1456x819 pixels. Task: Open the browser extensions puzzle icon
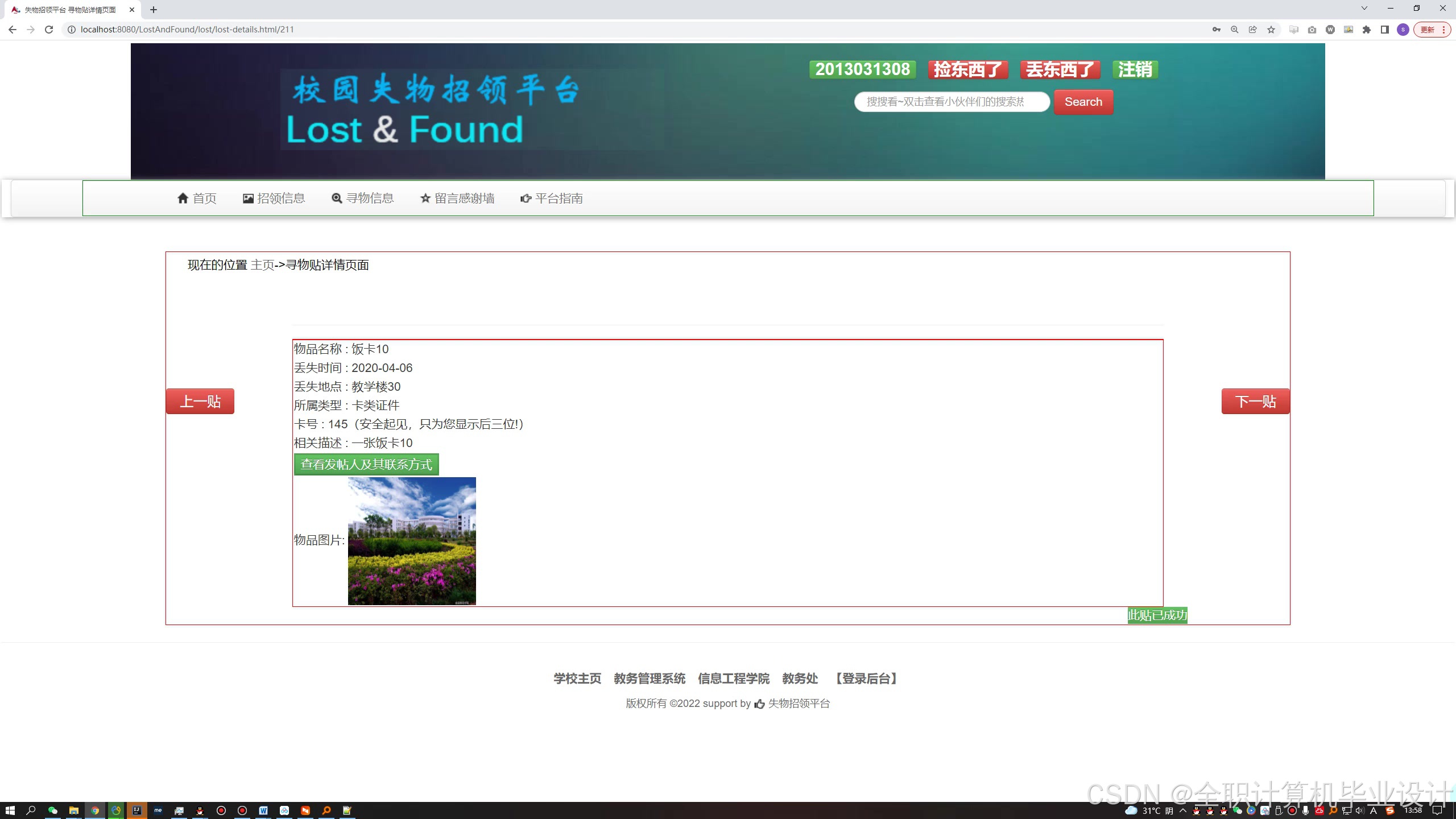point(1367,30)
